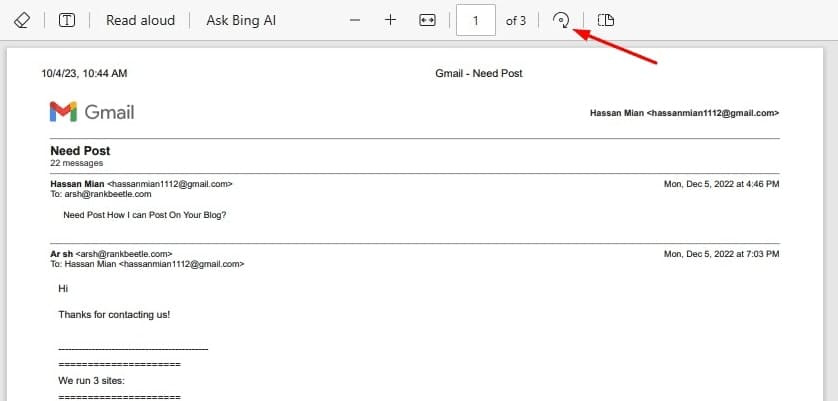This screenshot has height=401, width=838.
Task: Start Read aloud for the PDF
Action: (x=140, y=20)
